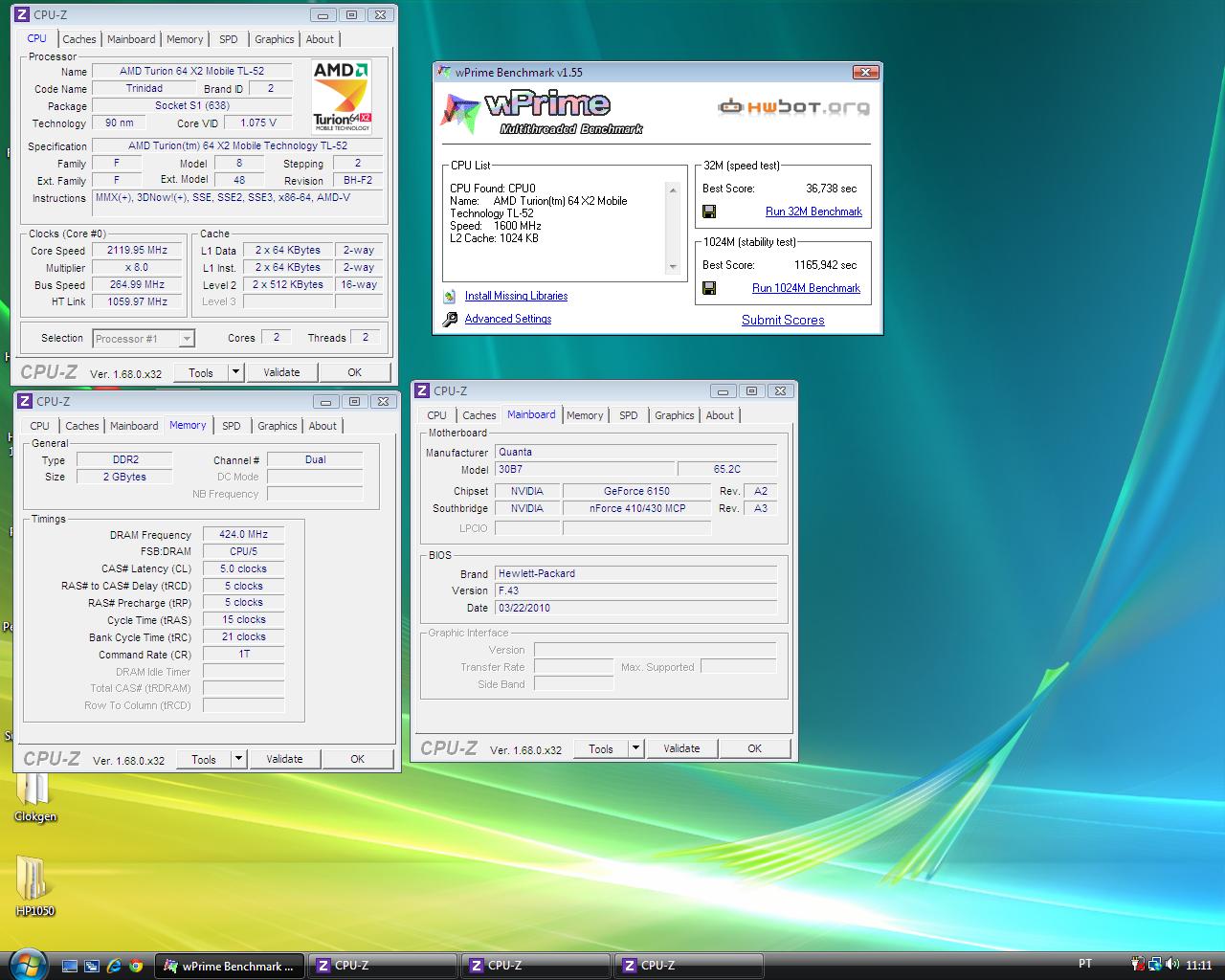Click the hwbot.org logo in wPrime
Viewport: 1225px width, 980px height.
click(x=793, y=106)
